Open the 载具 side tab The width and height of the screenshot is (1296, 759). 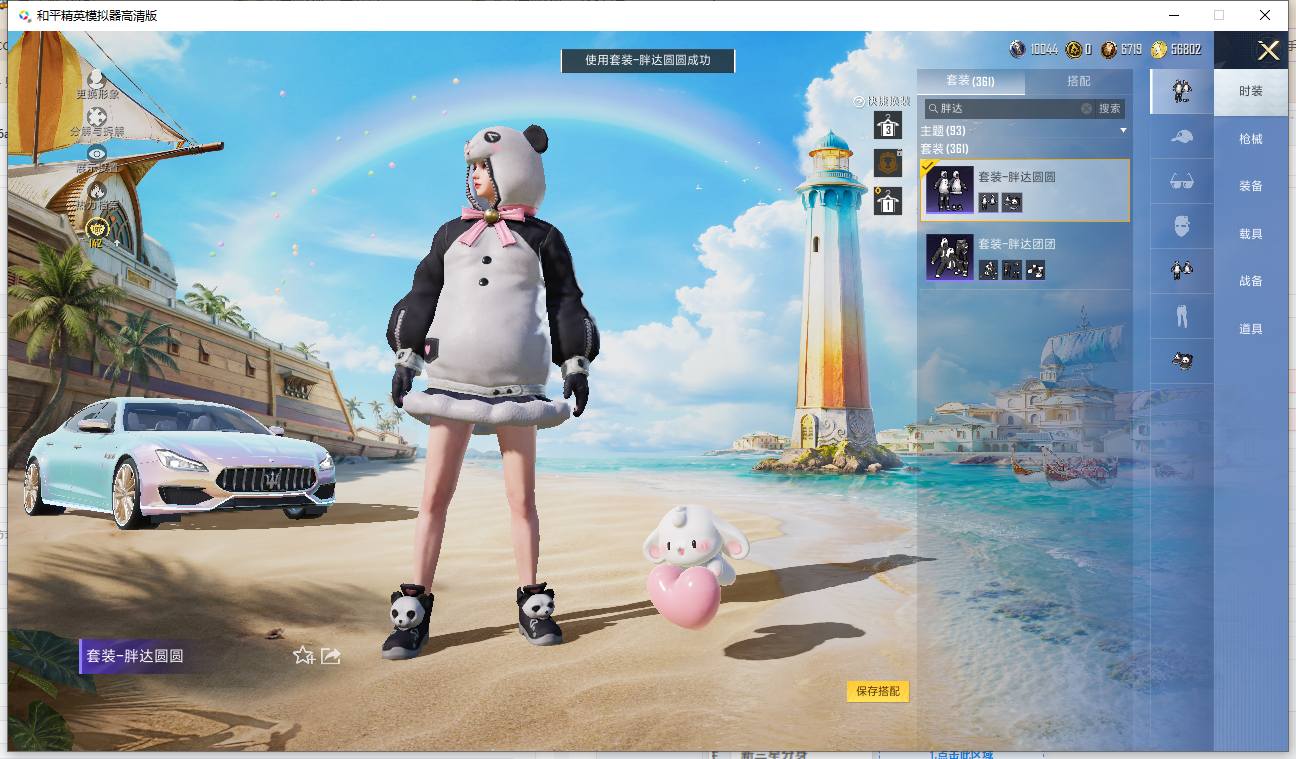point(1251,234)
